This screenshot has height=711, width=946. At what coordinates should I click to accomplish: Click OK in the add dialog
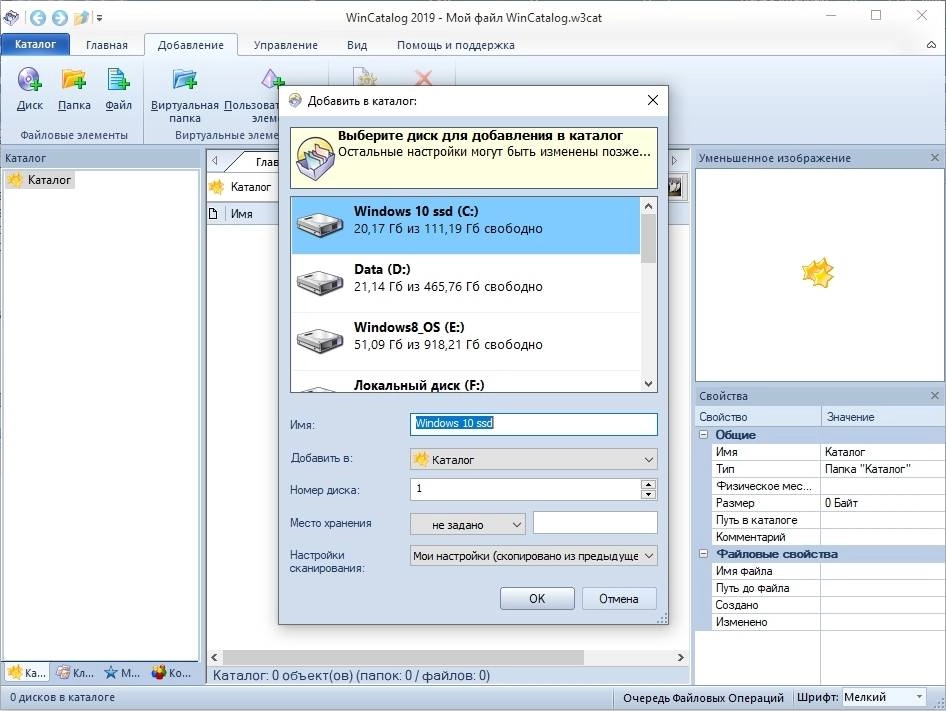coord(537,599)
